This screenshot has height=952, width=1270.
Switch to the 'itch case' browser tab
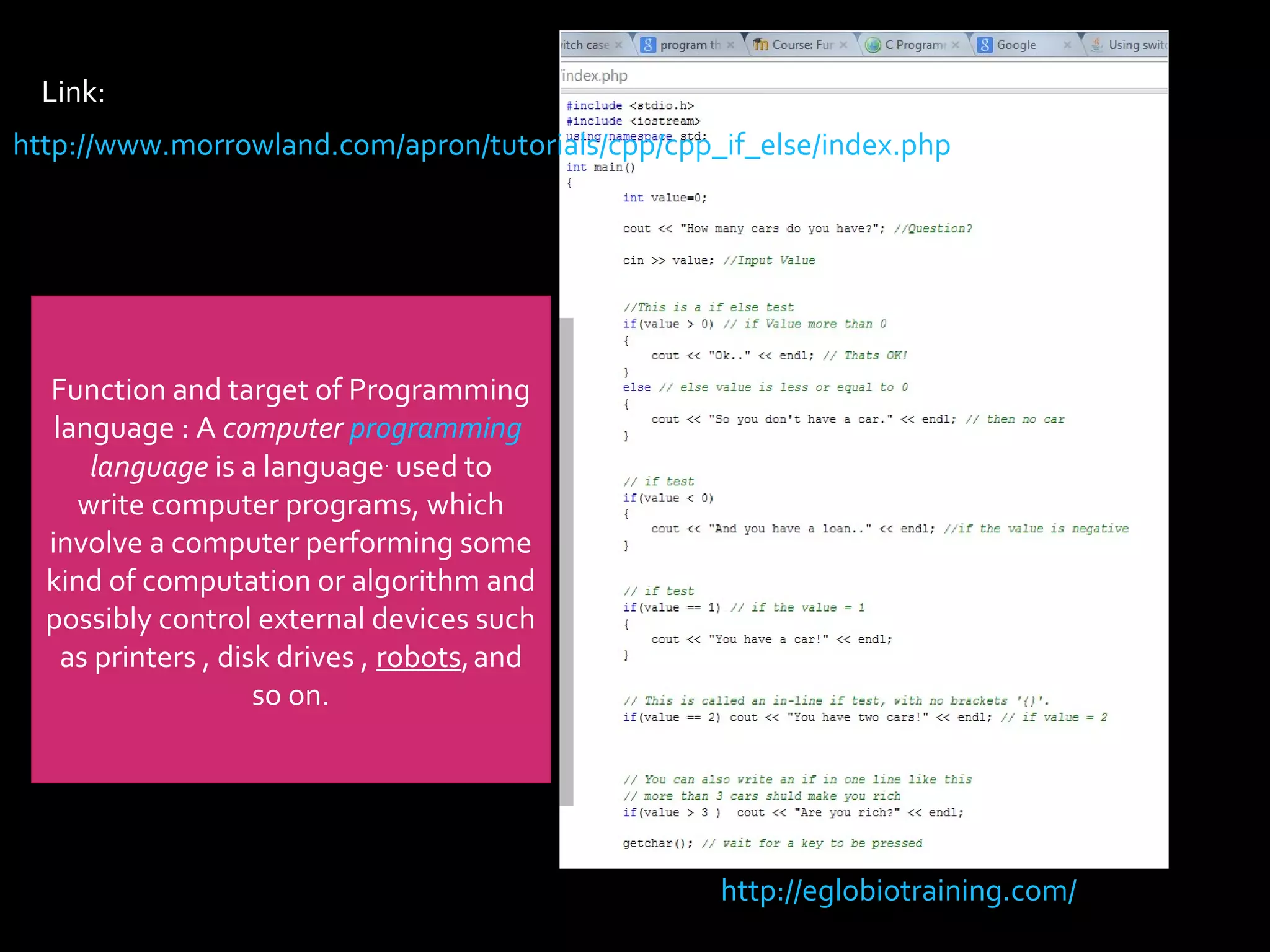click(585, 45)
